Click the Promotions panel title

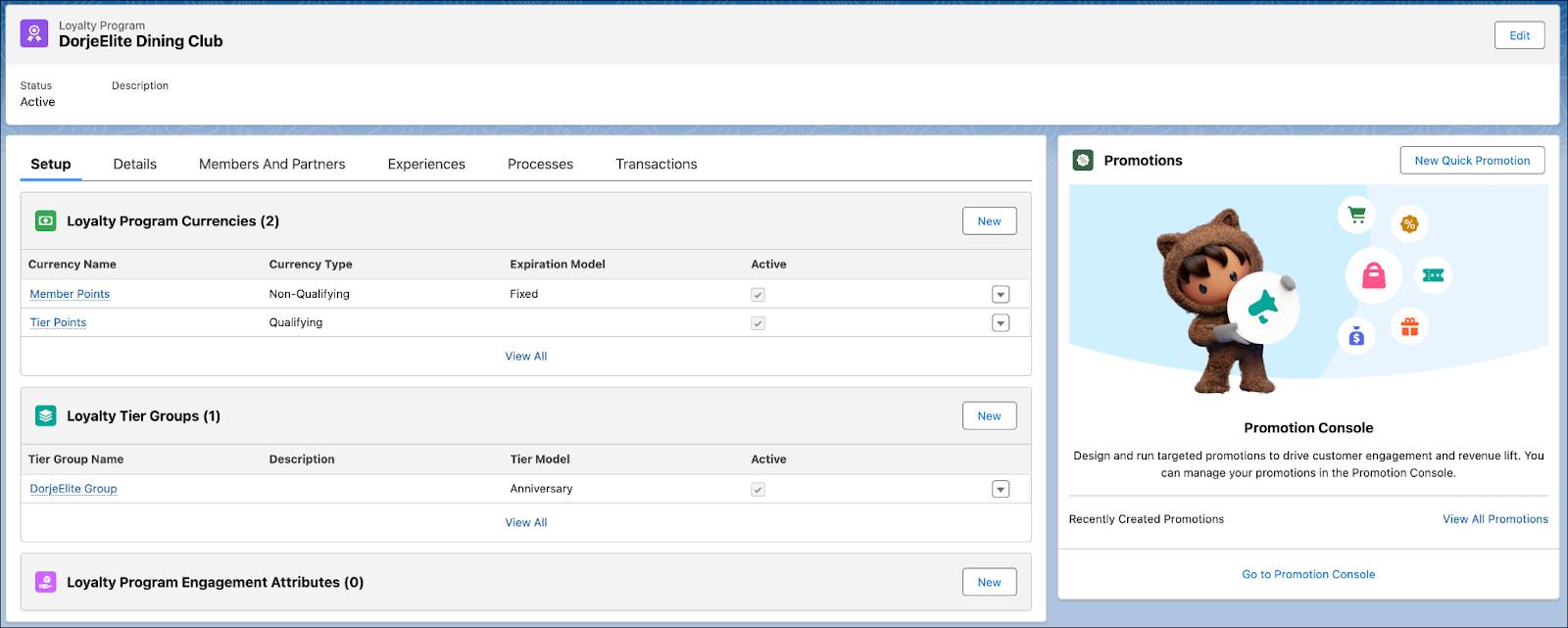coord(1143,161)
